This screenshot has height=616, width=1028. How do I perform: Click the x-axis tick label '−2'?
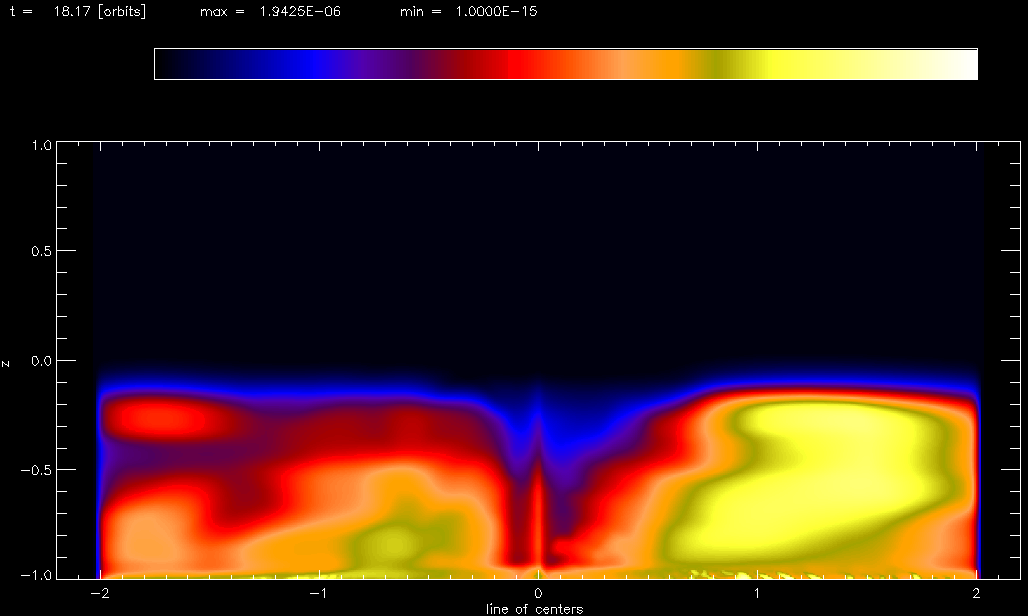click(x=99, y=594)
